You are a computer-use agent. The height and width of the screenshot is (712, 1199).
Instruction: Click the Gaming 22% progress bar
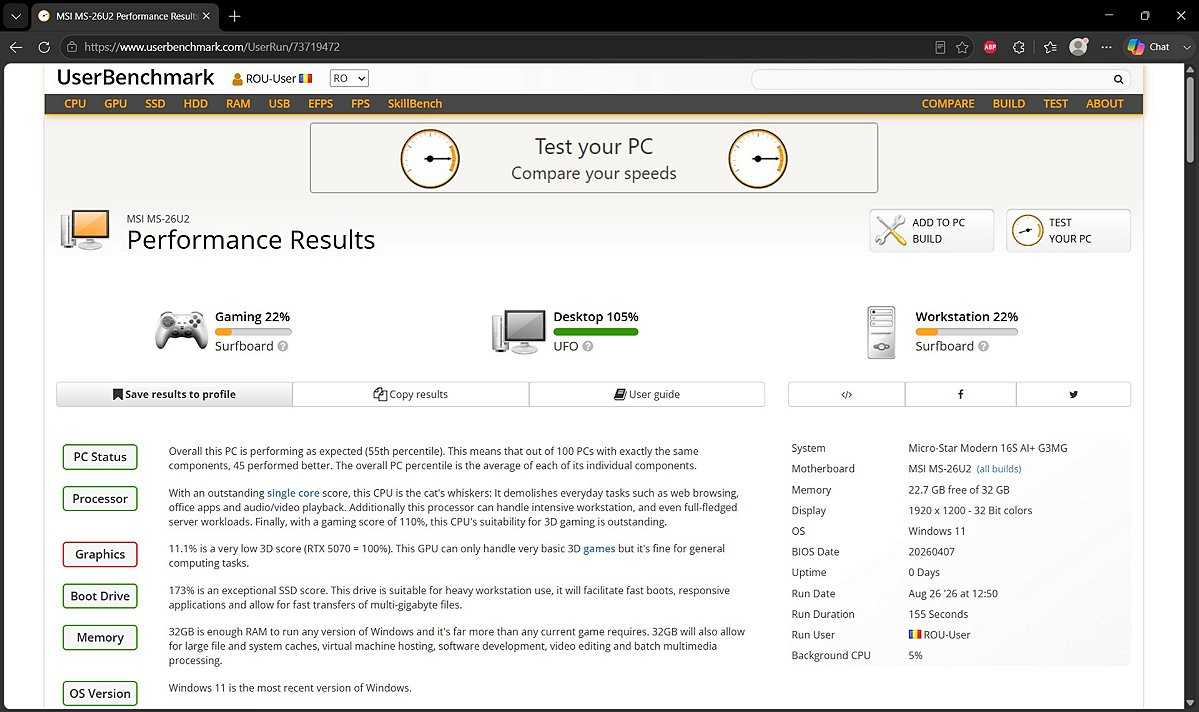[x=253, y=332]
